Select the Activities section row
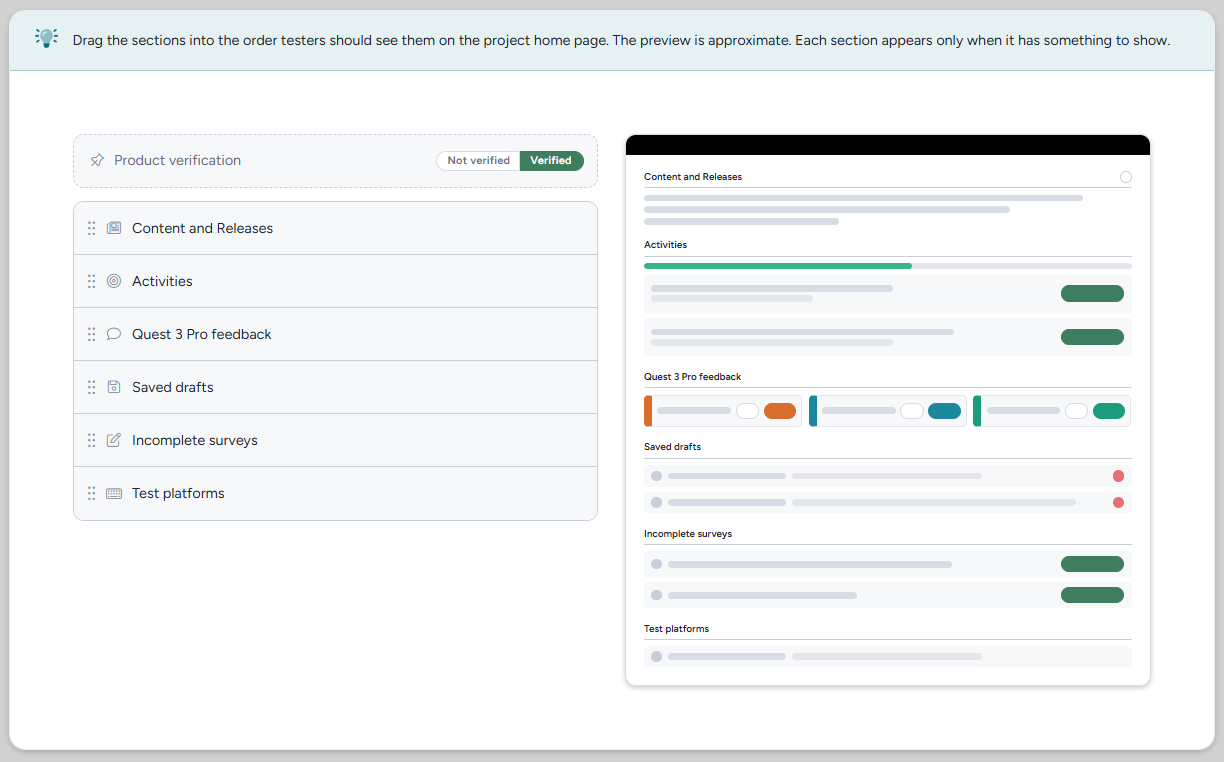Screen dimensions: 1224x762 (x=335, y=281)
